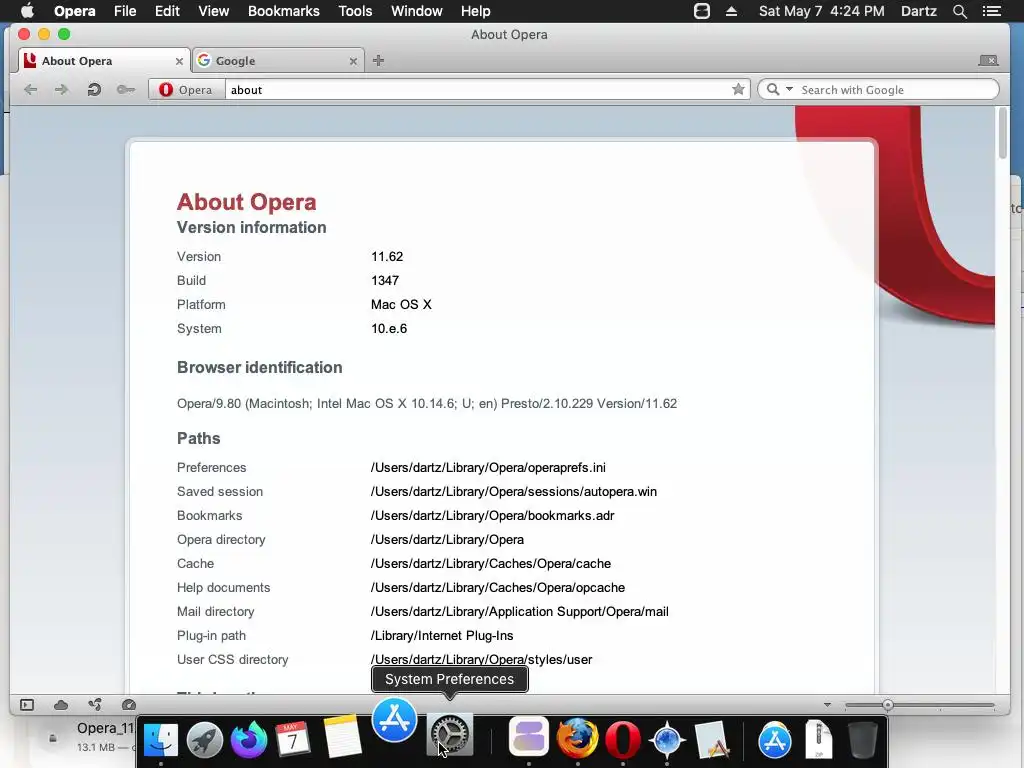
Task: Open System Preferences in the Dock
Action: 450,735
